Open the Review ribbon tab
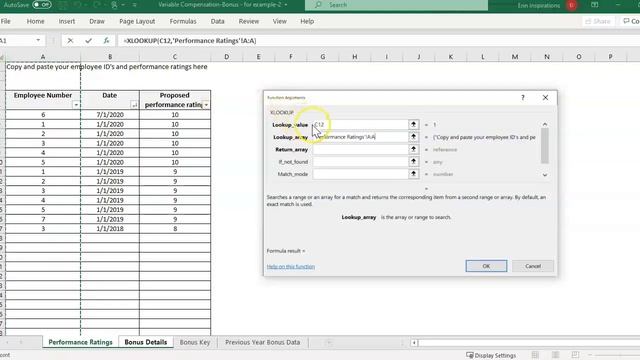The image size is (640, 360). (249, 21)
